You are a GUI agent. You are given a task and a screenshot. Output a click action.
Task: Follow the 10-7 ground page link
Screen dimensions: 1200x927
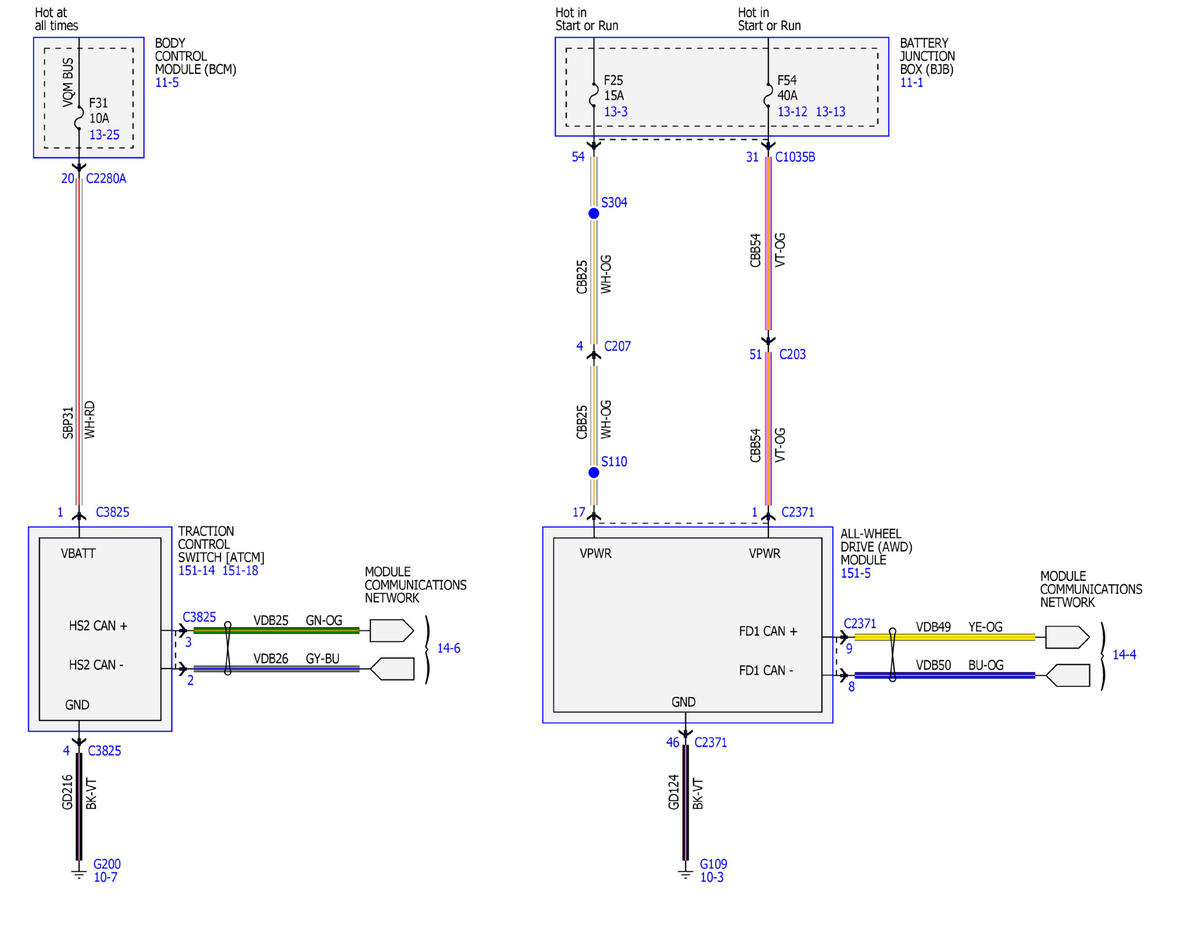coord(105,877)
